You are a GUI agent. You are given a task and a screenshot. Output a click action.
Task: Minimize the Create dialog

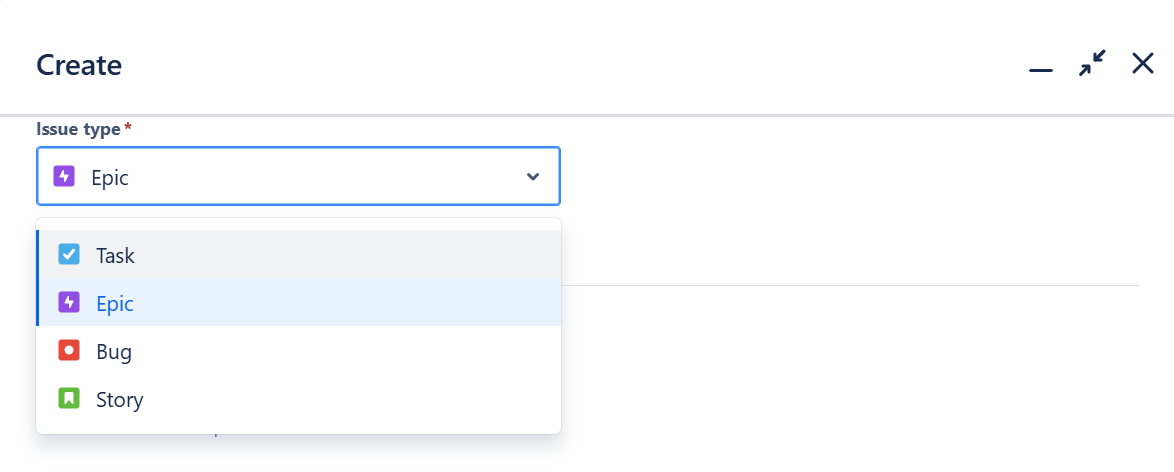coord(1041,70)
